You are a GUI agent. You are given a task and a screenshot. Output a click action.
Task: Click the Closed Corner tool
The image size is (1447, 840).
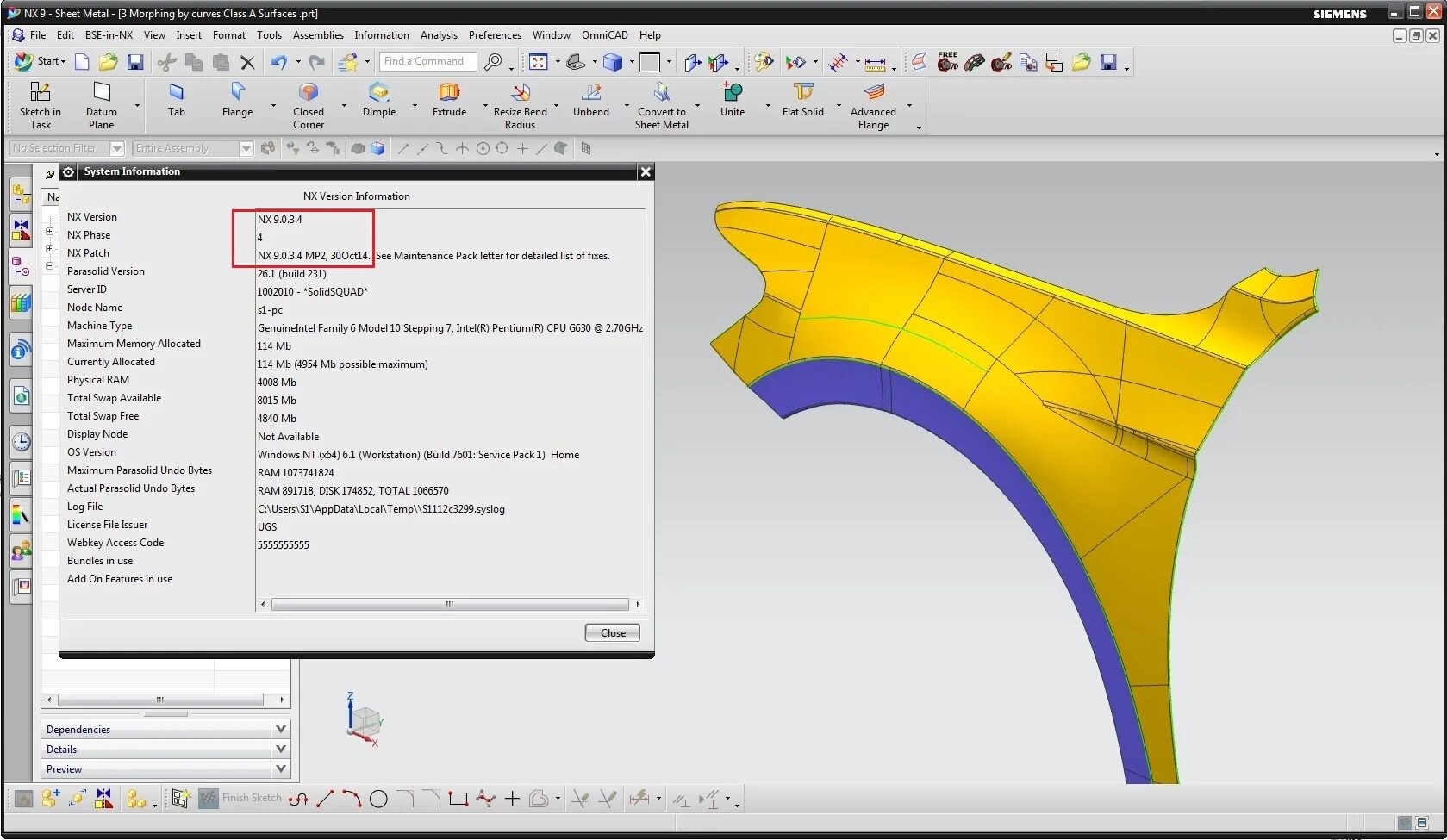click(309, 105)
